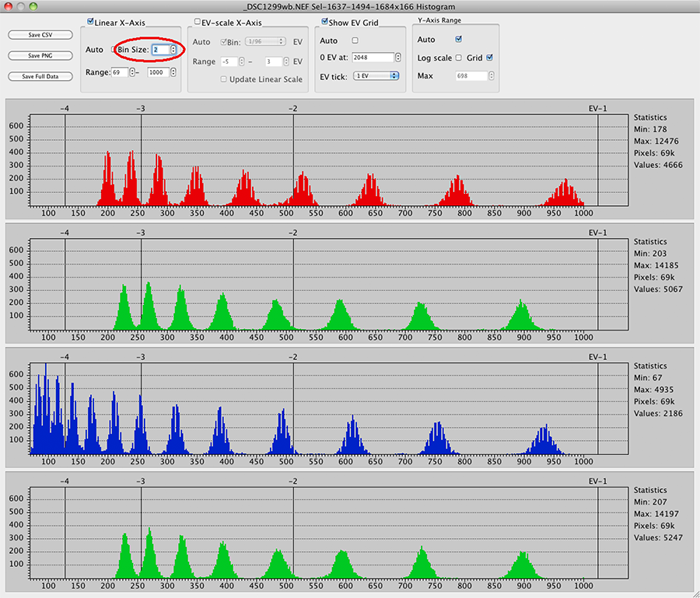The image size is (700, 598).
Task: Click the 'Y-Axis Range' panel label
Action: click(x=439, y=21)
